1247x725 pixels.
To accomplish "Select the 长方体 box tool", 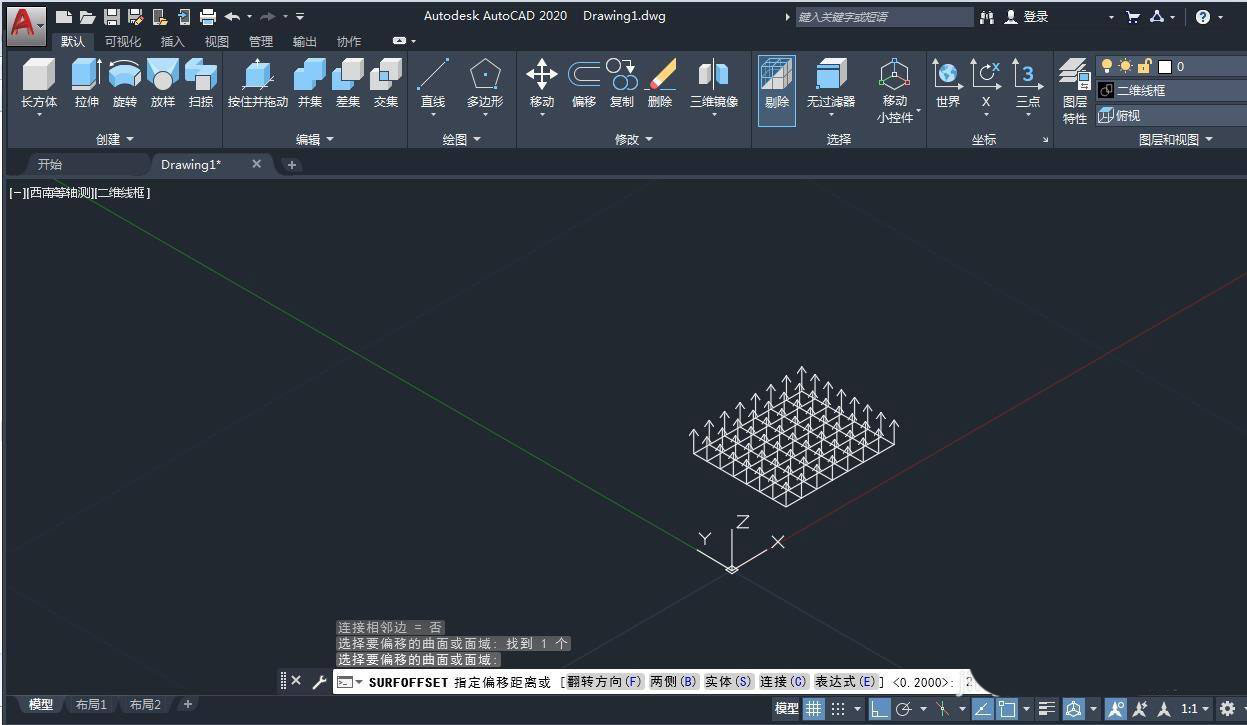I will click(39, 84).
